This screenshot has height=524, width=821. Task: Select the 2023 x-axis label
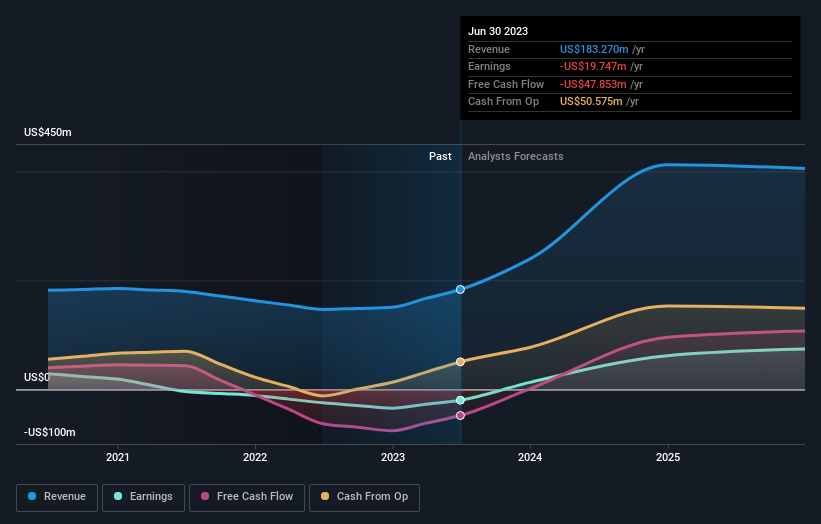tap(393, 457)
